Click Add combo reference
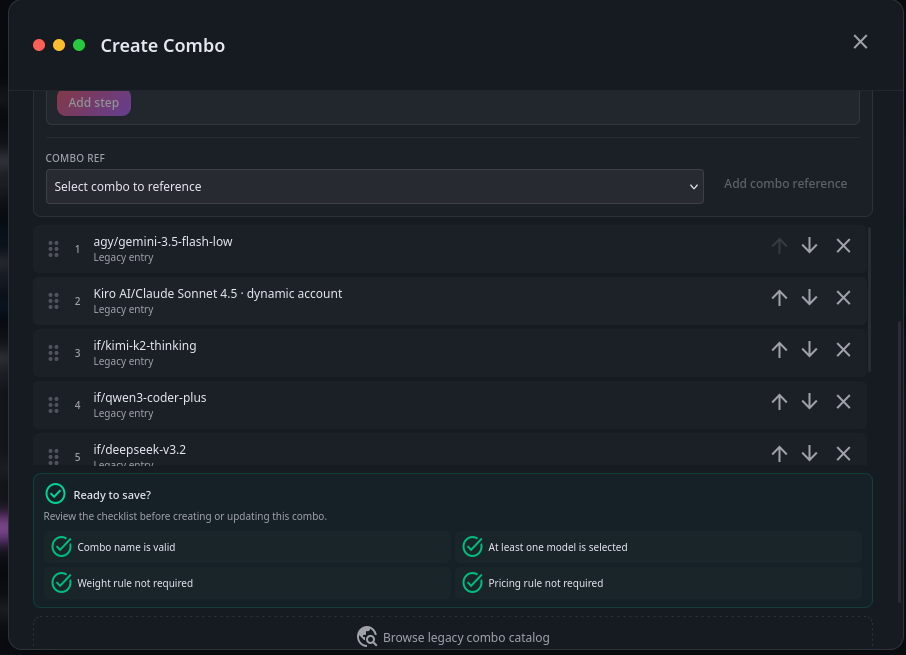906x655 pixels. point(785,184)
